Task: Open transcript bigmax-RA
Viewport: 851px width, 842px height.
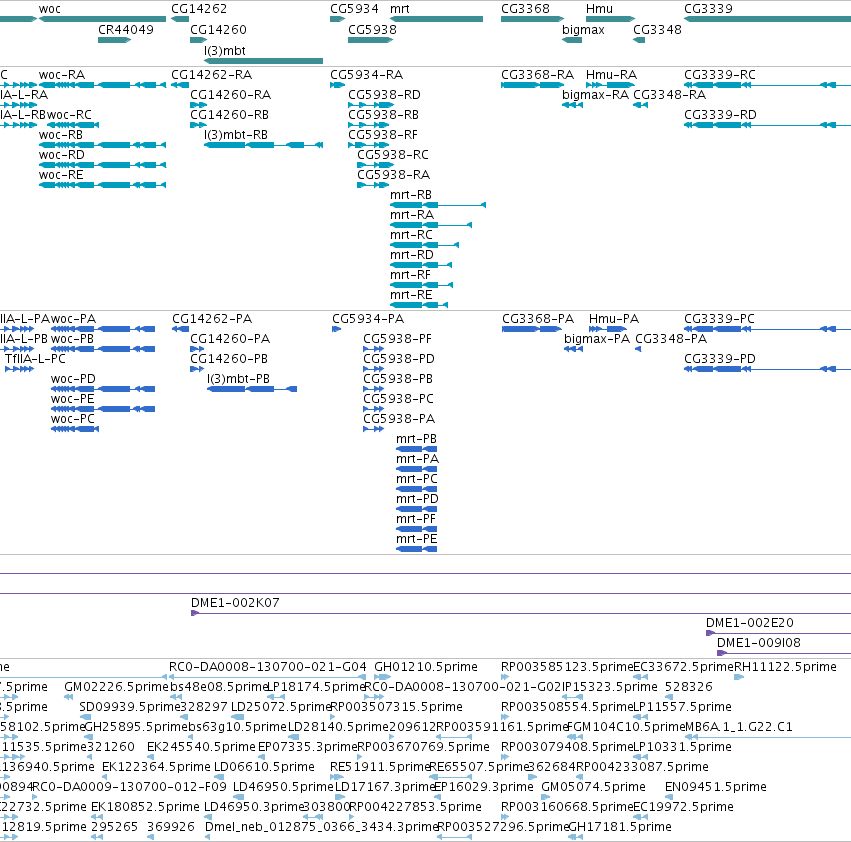Action: 595,94
